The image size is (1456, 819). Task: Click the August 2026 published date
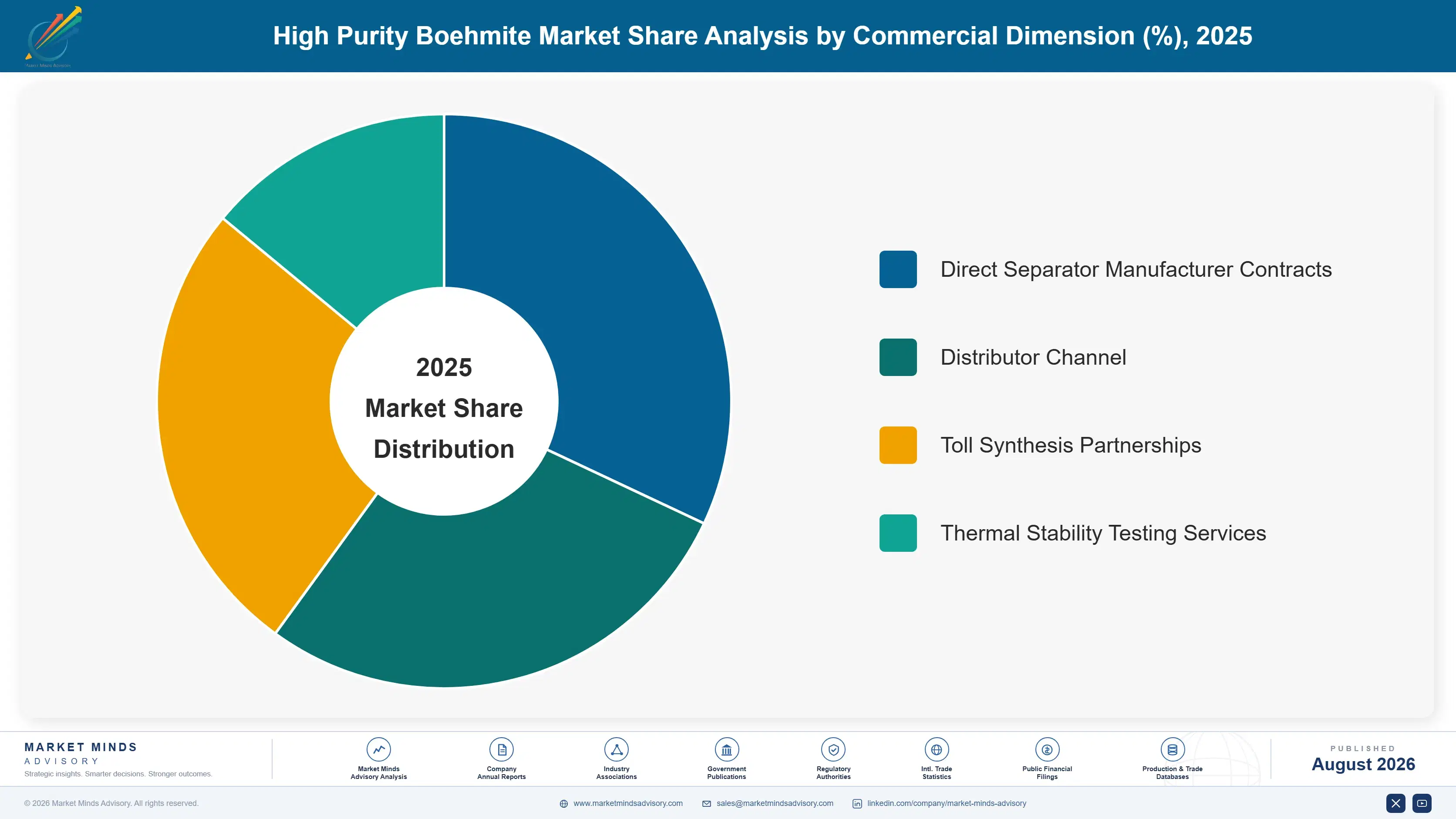coord(1363,764)
